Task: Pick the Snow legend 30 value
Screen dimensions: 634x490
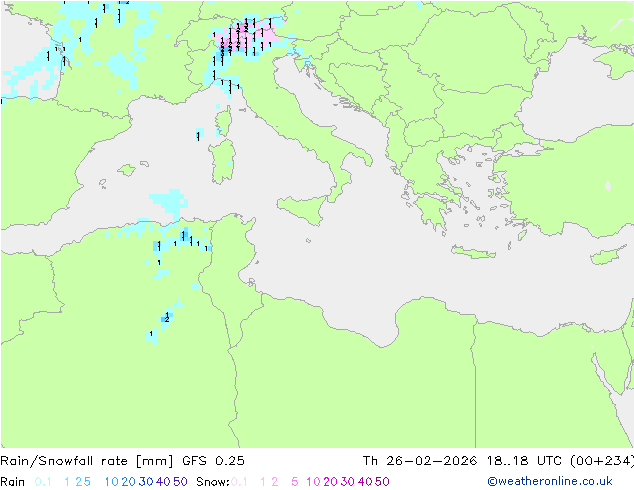Action: 348,482
